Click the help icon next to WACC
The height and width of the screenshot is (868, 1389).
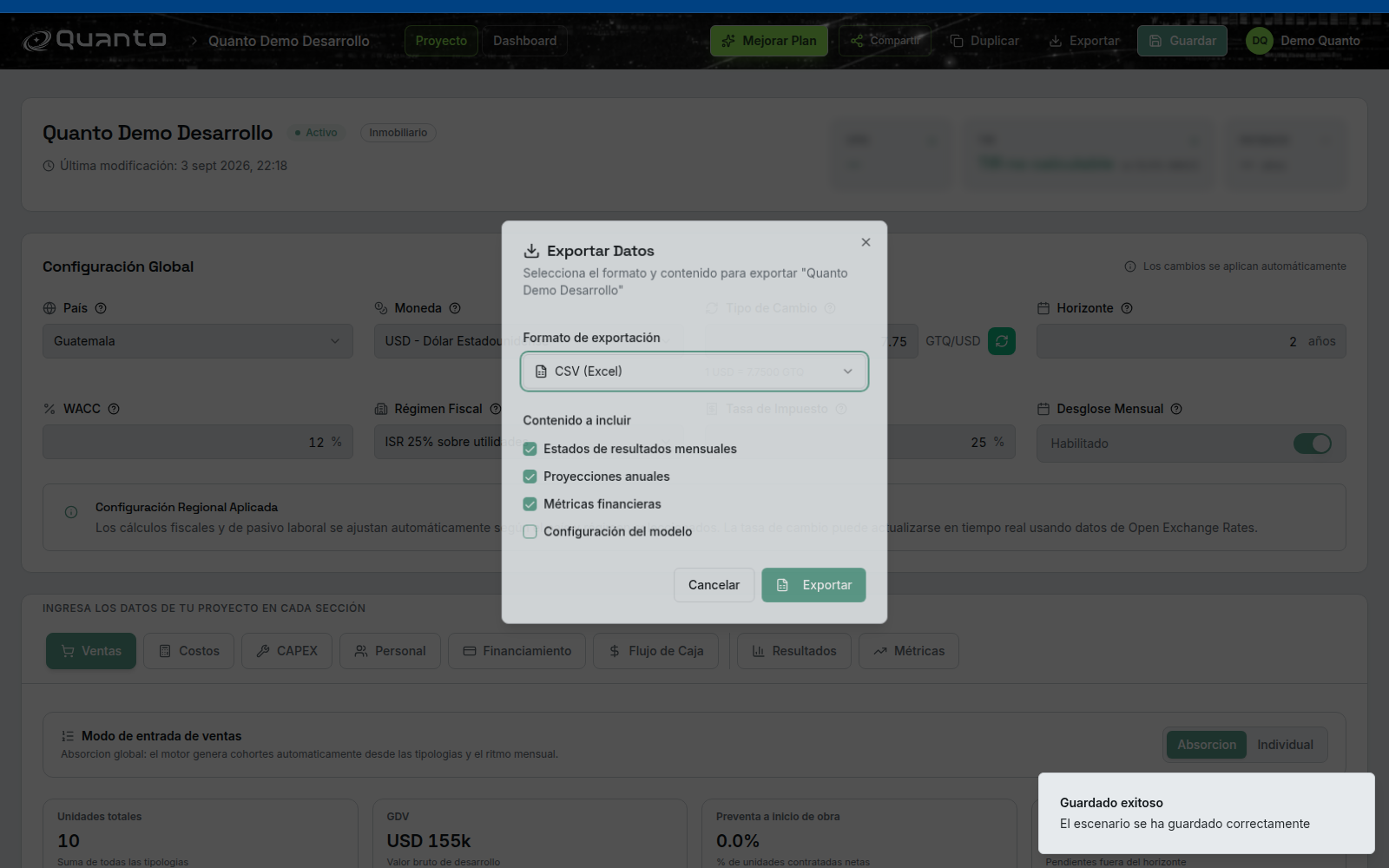tap(114, 409)
